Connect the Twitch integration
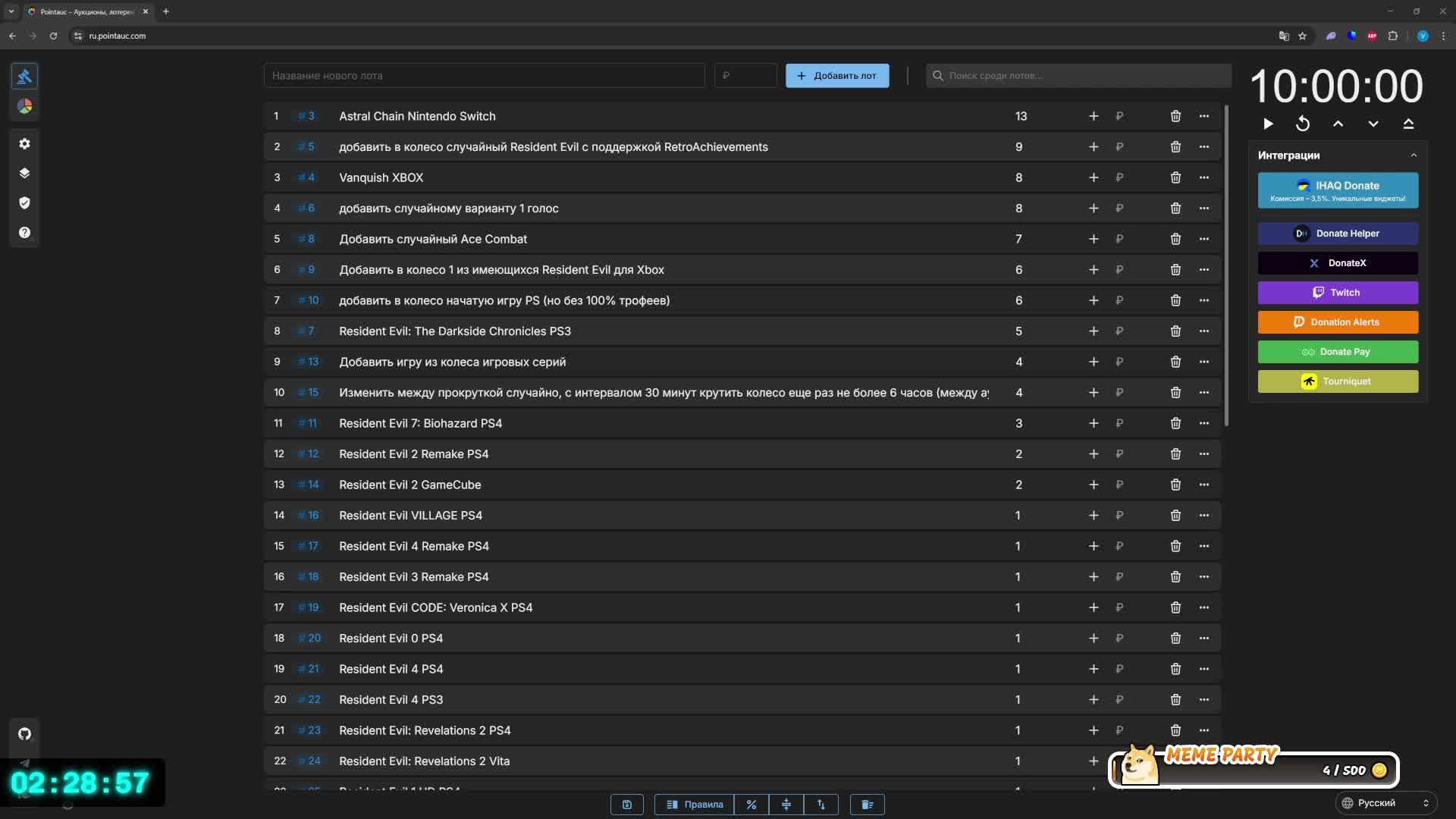Screen dimensions: 1456x819 pyautogui.click(x=1338, y=293)
